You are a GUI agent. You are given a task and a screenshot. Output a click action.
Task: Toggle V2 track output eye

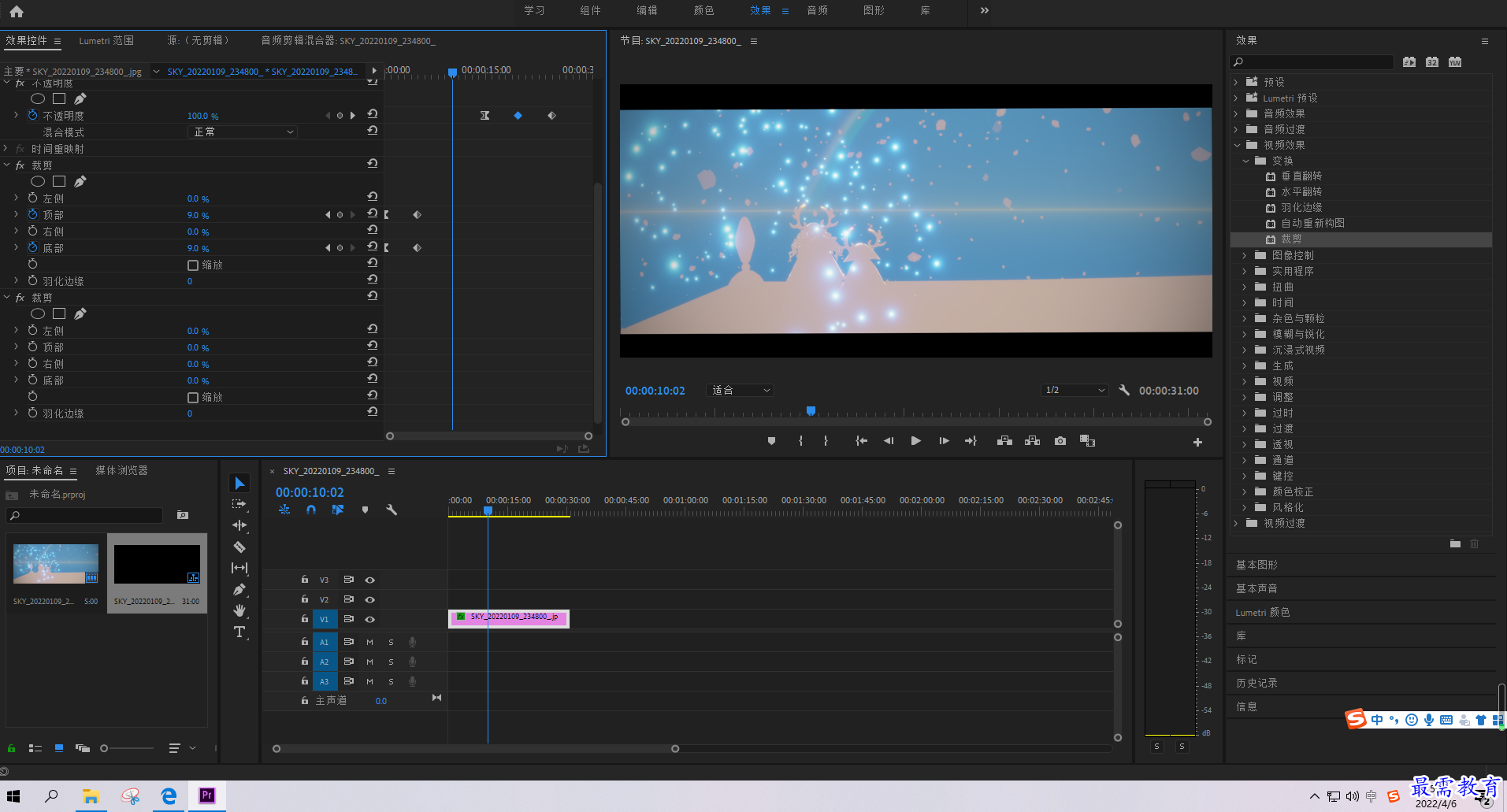click(369, 599)
